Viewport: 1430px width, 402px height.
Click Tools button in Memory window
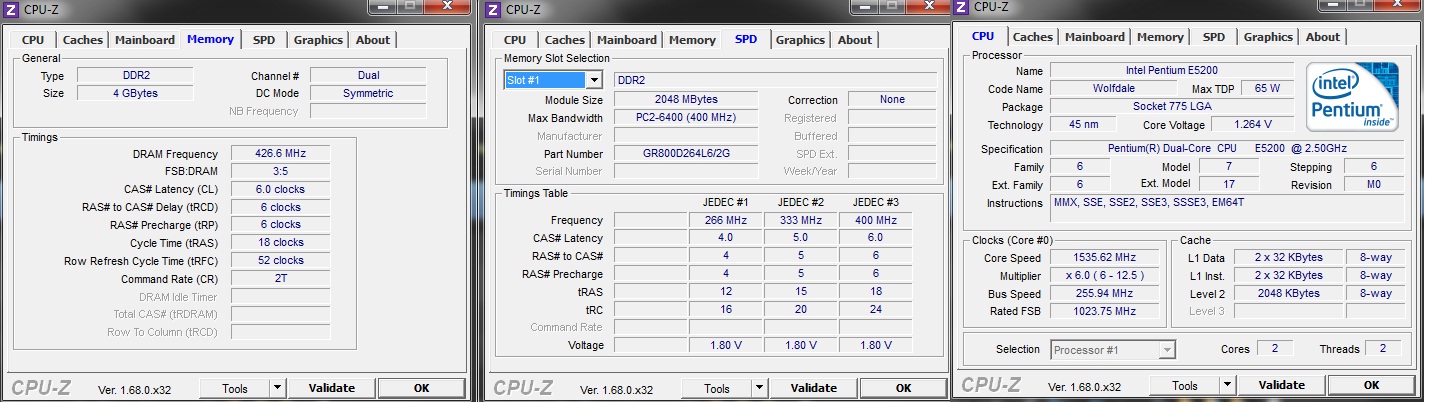point(235,388)
